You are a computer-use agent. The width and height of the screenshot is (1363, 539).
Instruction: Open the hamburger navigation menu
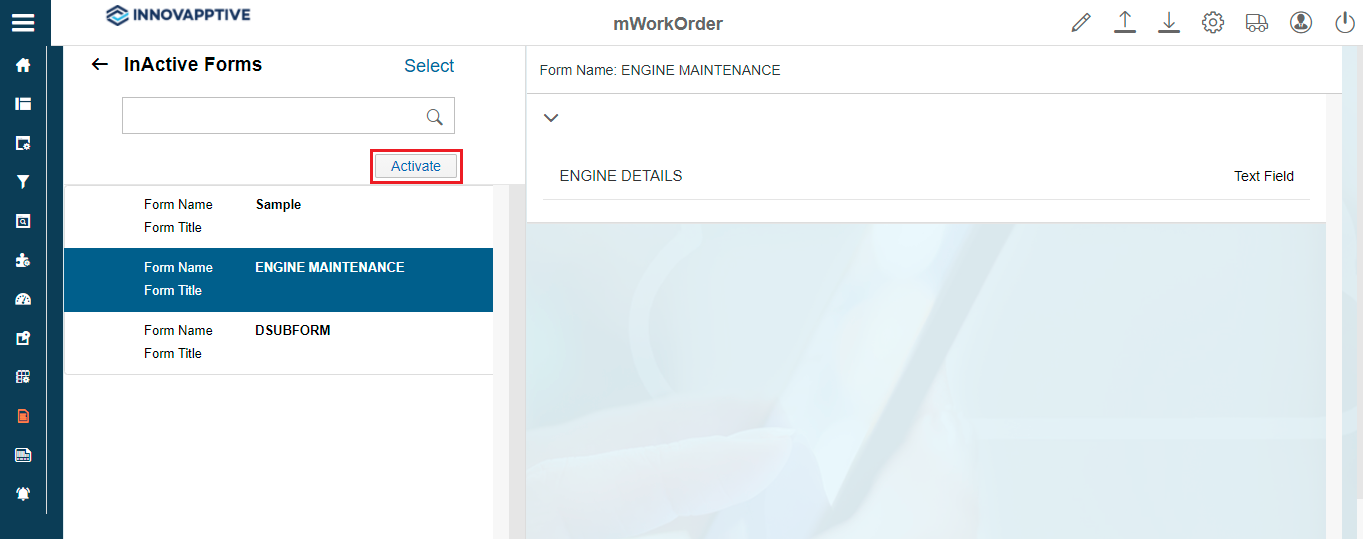(23, 23)
